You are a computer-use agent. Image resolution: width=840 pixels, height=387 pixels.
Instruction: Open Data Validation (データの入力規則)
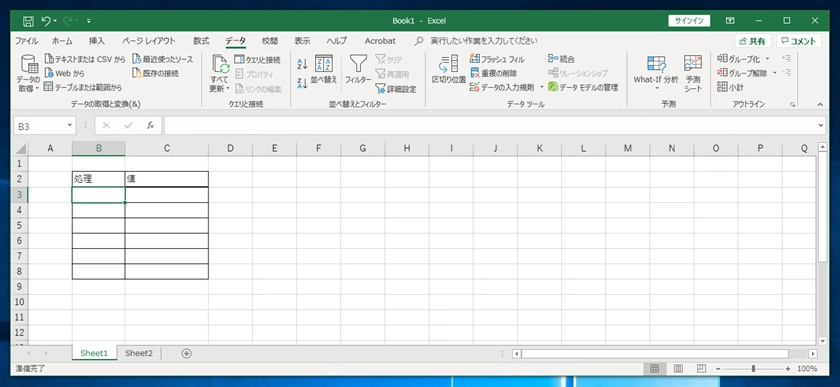(502, 87)
